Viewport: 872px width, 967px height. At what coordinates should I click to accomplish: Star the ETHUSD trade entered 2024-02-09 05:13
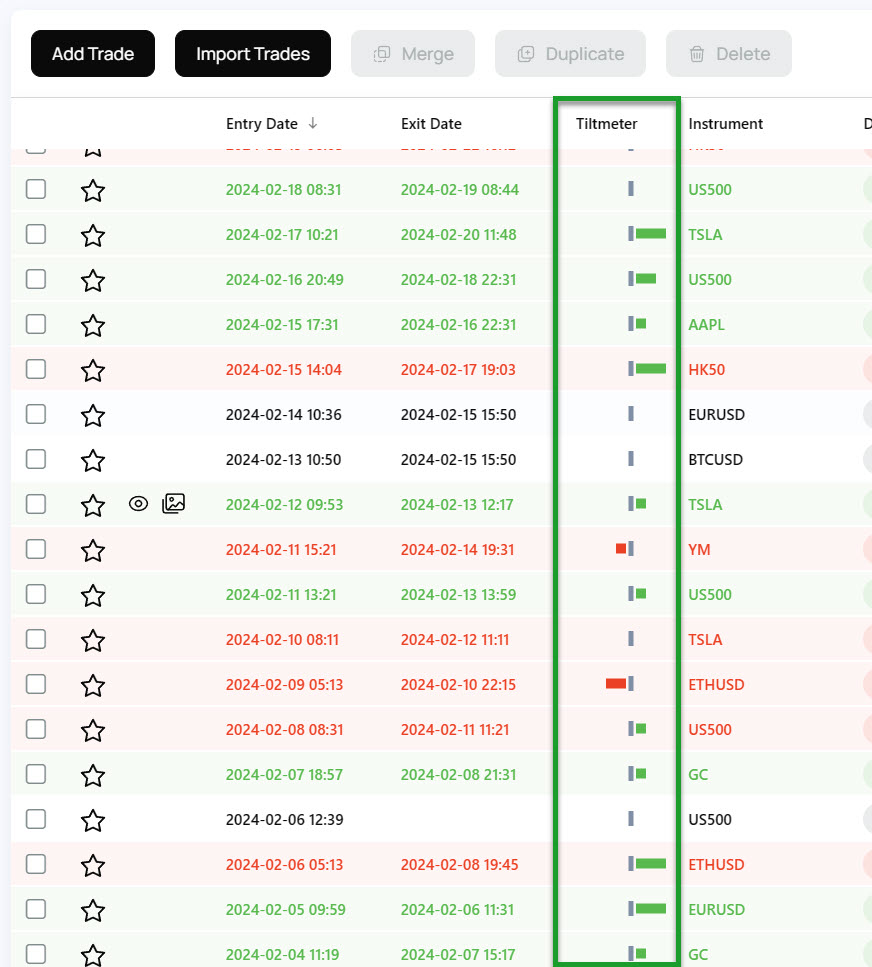[x=93, y=685]
